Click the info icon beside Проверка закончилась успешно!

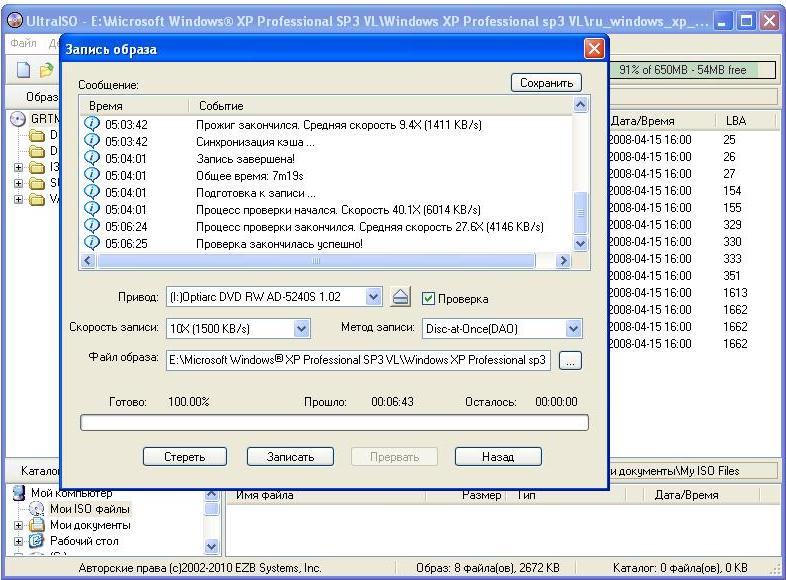92,243
